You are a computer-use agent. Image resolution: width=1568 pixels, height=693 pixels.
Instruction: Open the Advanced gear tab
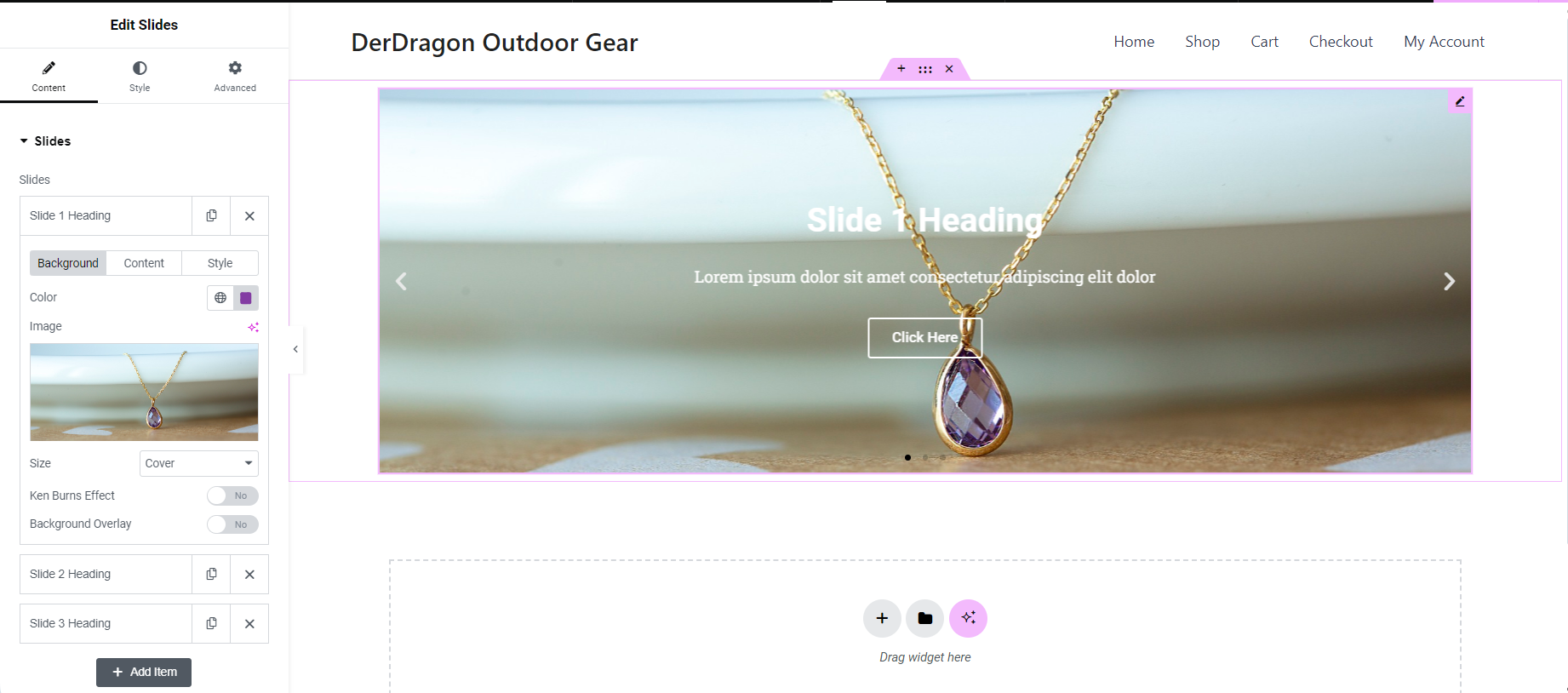pos(235,76)
